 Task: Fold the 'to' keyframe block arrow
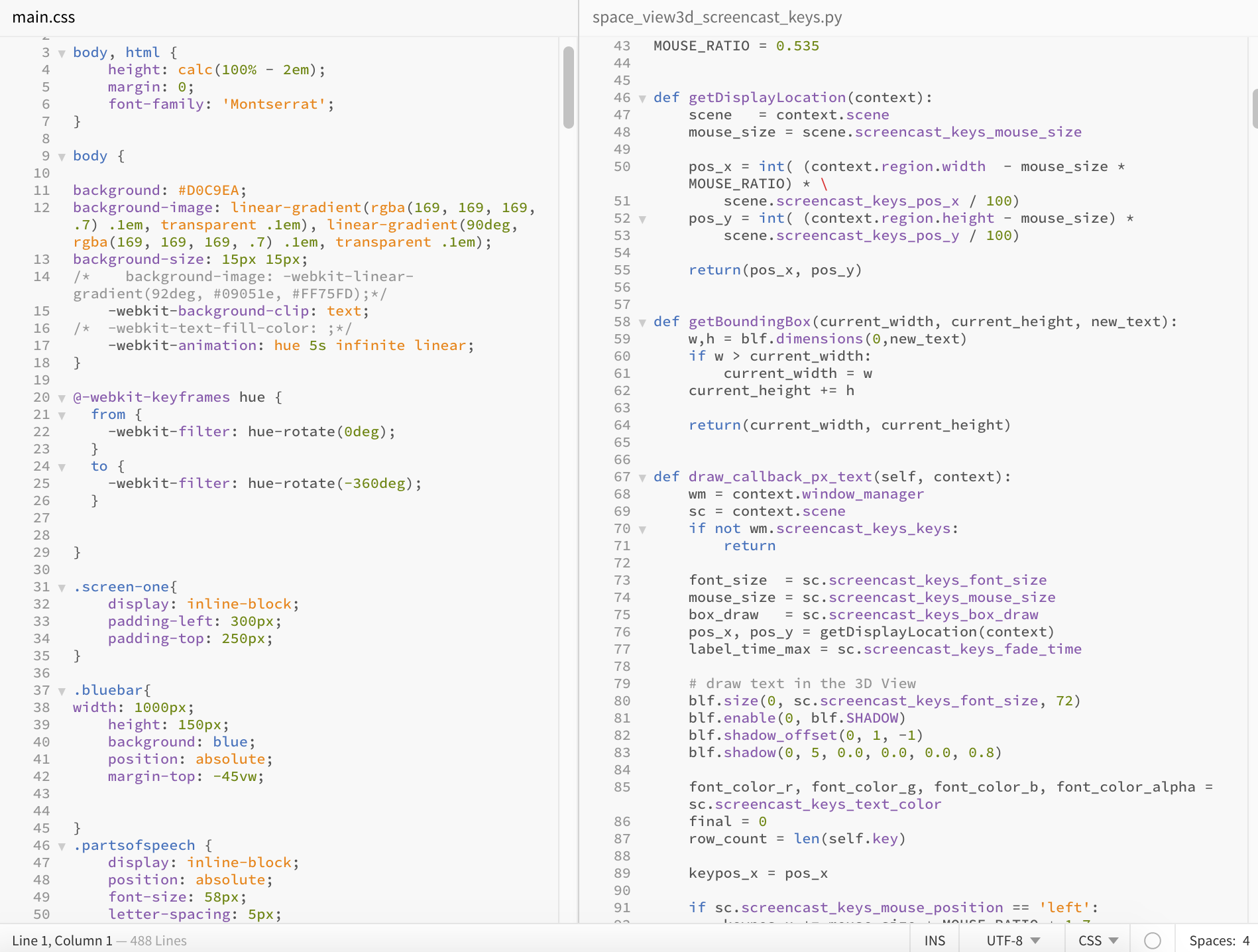pyautogui.click(x=62, y=467)
